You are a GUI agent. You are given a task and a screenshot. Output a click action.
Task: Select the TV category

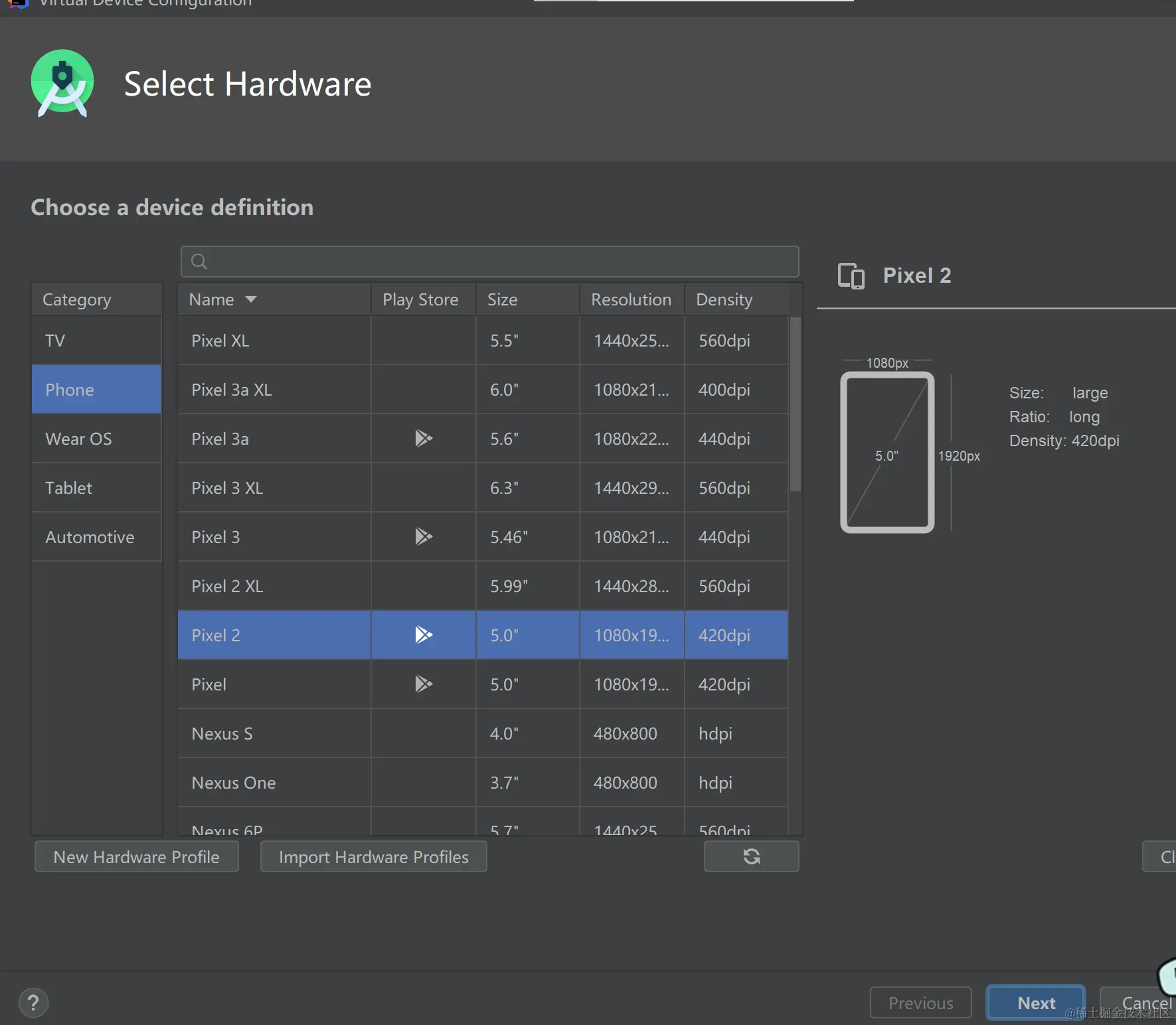tap(96, 341)
